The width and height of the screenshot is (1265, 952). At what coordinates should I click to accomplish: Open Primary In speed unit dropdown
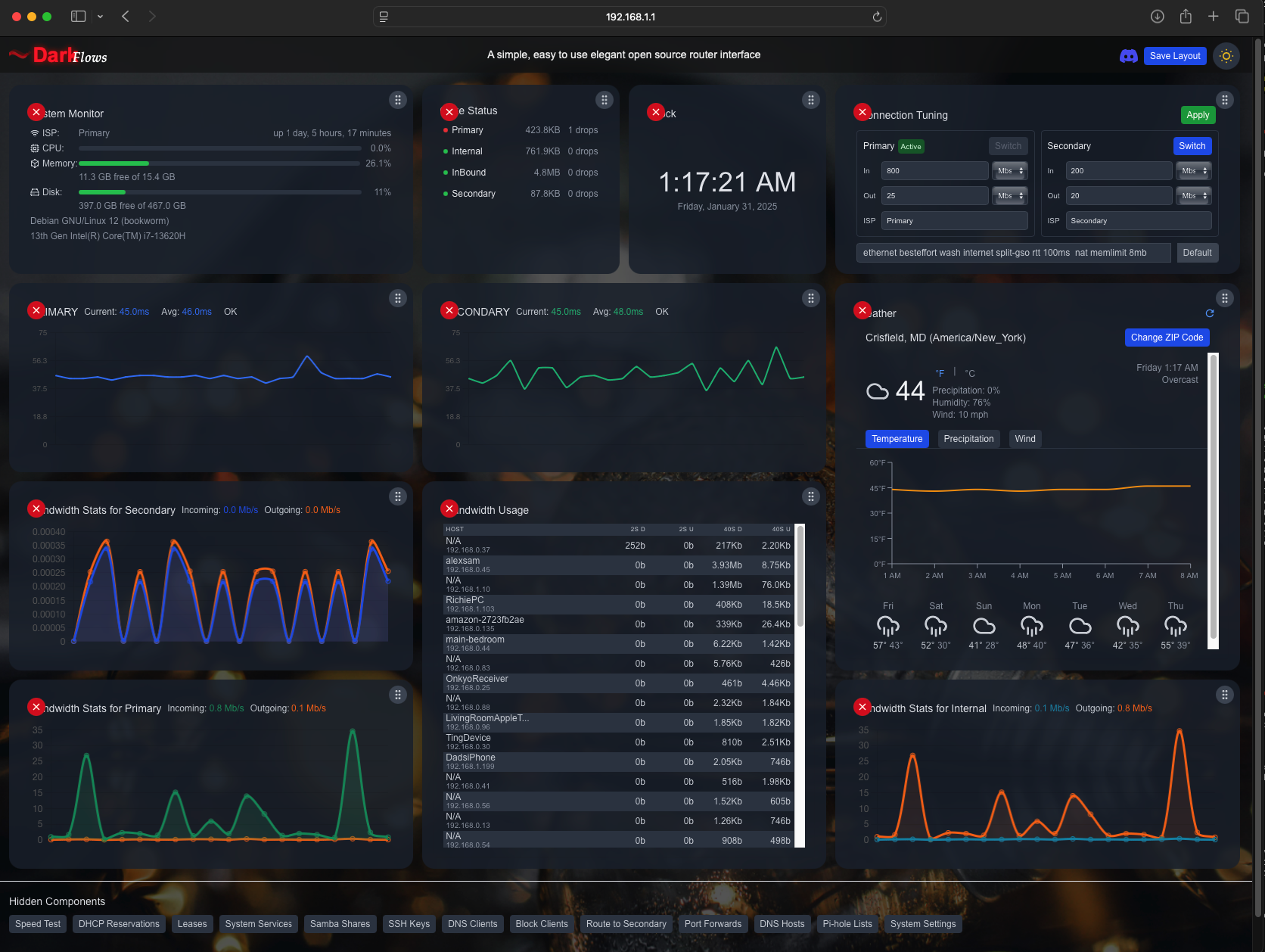pyautogui.click(x=1009, y=171)
